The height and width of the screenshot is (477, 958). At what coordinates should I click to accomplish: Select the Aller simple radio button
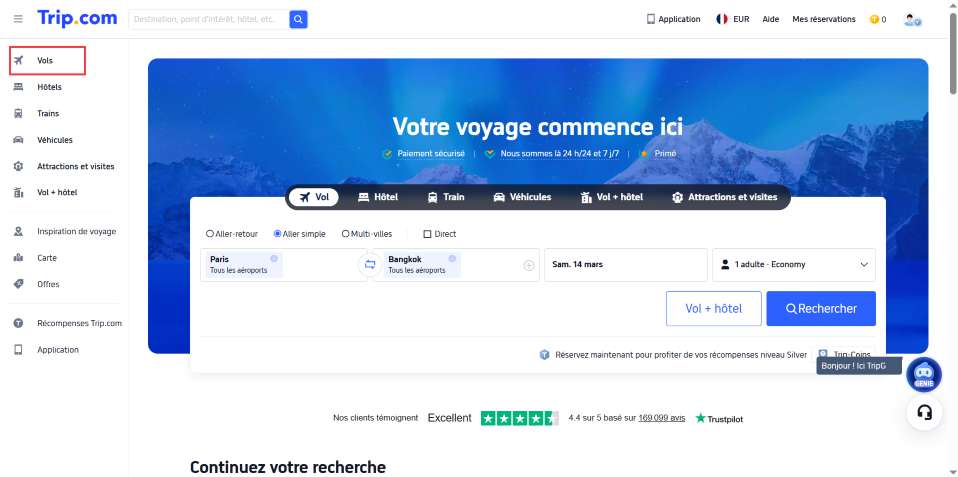(277, 234)
